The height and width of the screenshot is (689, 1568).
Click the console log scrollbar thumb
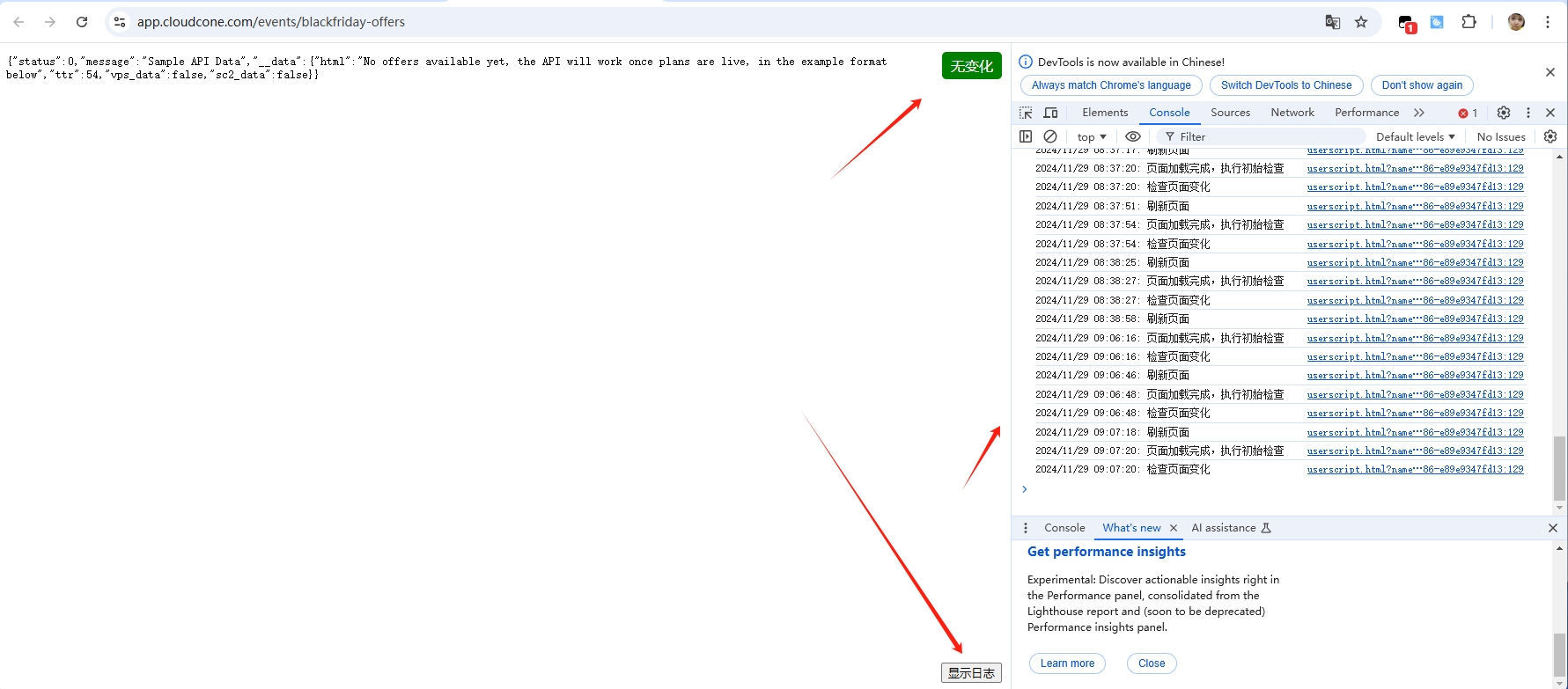tap(1559, 468)
